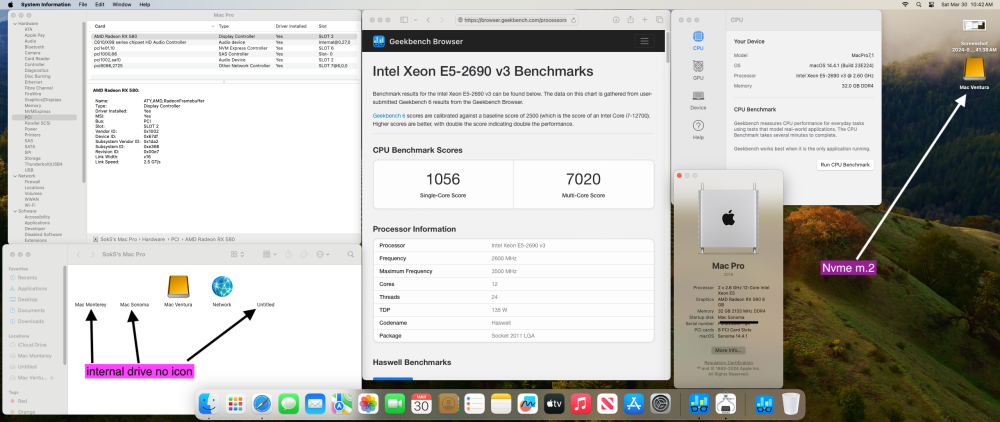Sort by the Card column header
The height and width of the screenshot is (422, 1000).
pyautogui.click(x=151, y=26)
